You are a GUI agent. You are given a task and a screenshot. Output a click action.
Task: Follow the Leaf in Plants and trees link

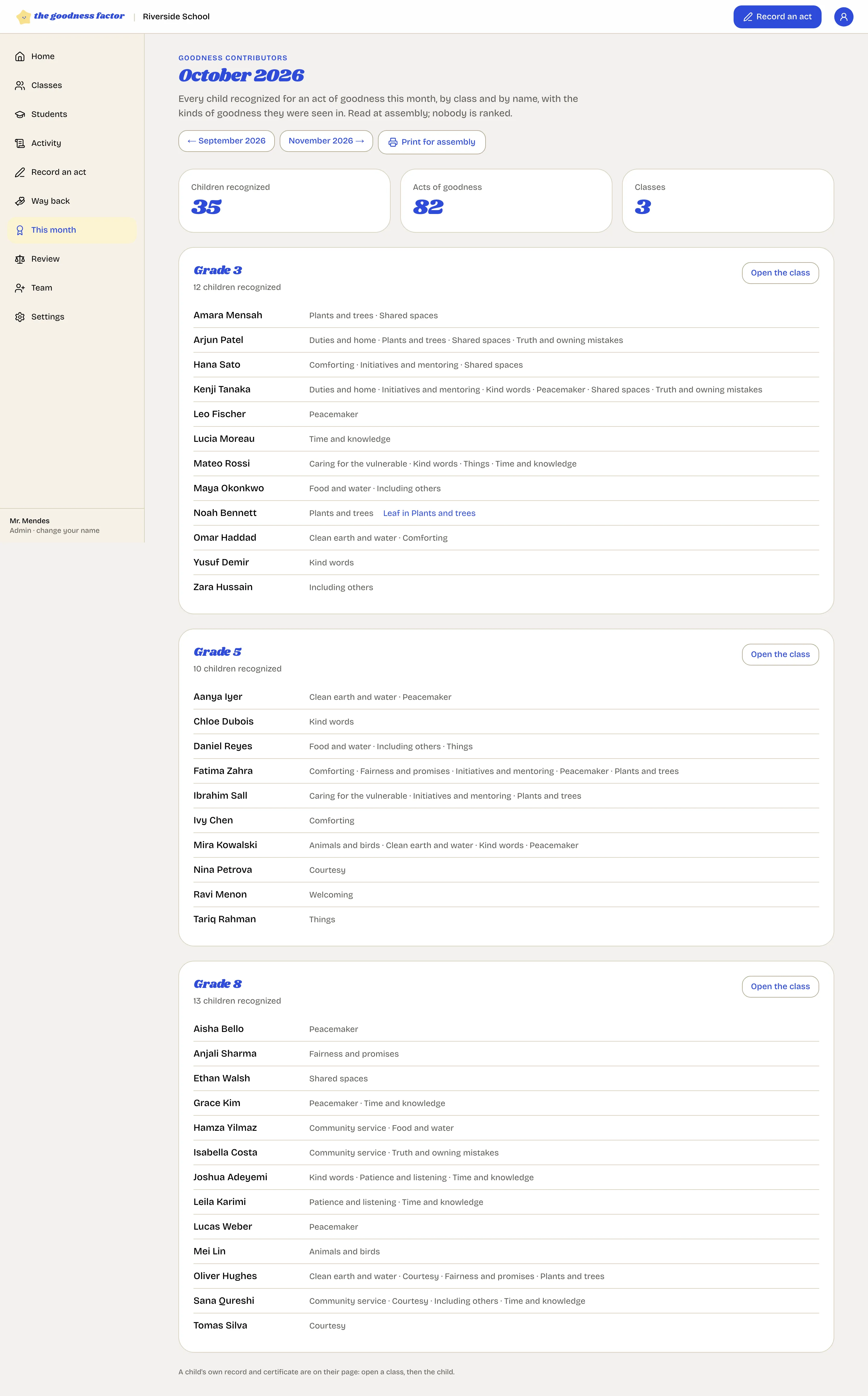429,513
